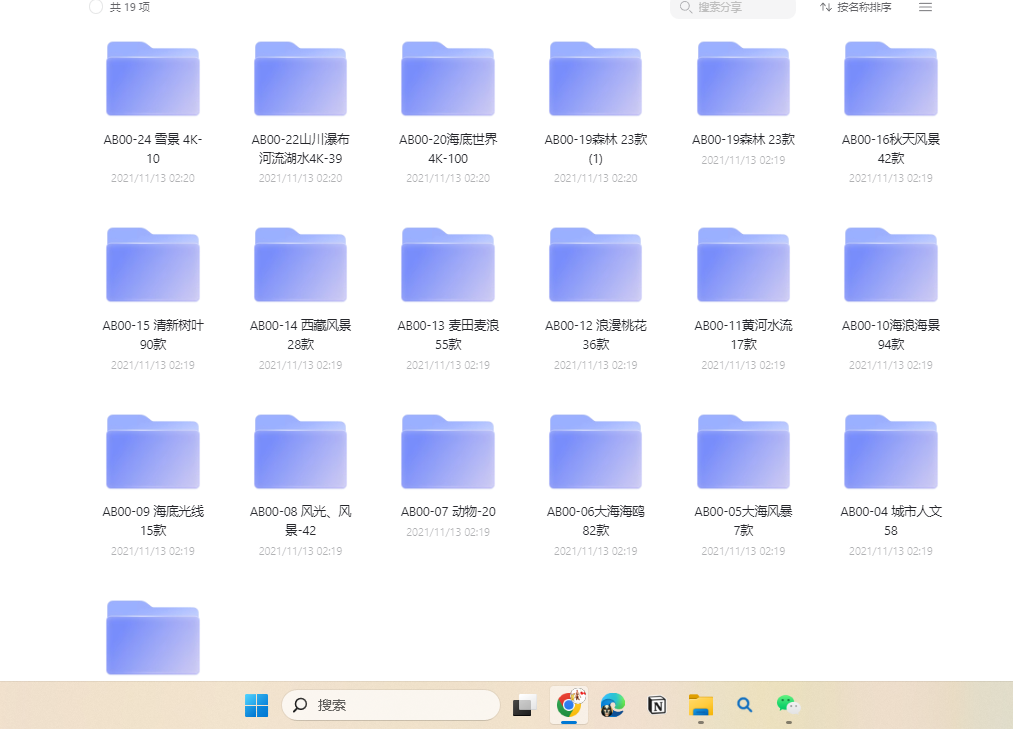Open the 按名称排序 sort dropdown

click(855, 7)
